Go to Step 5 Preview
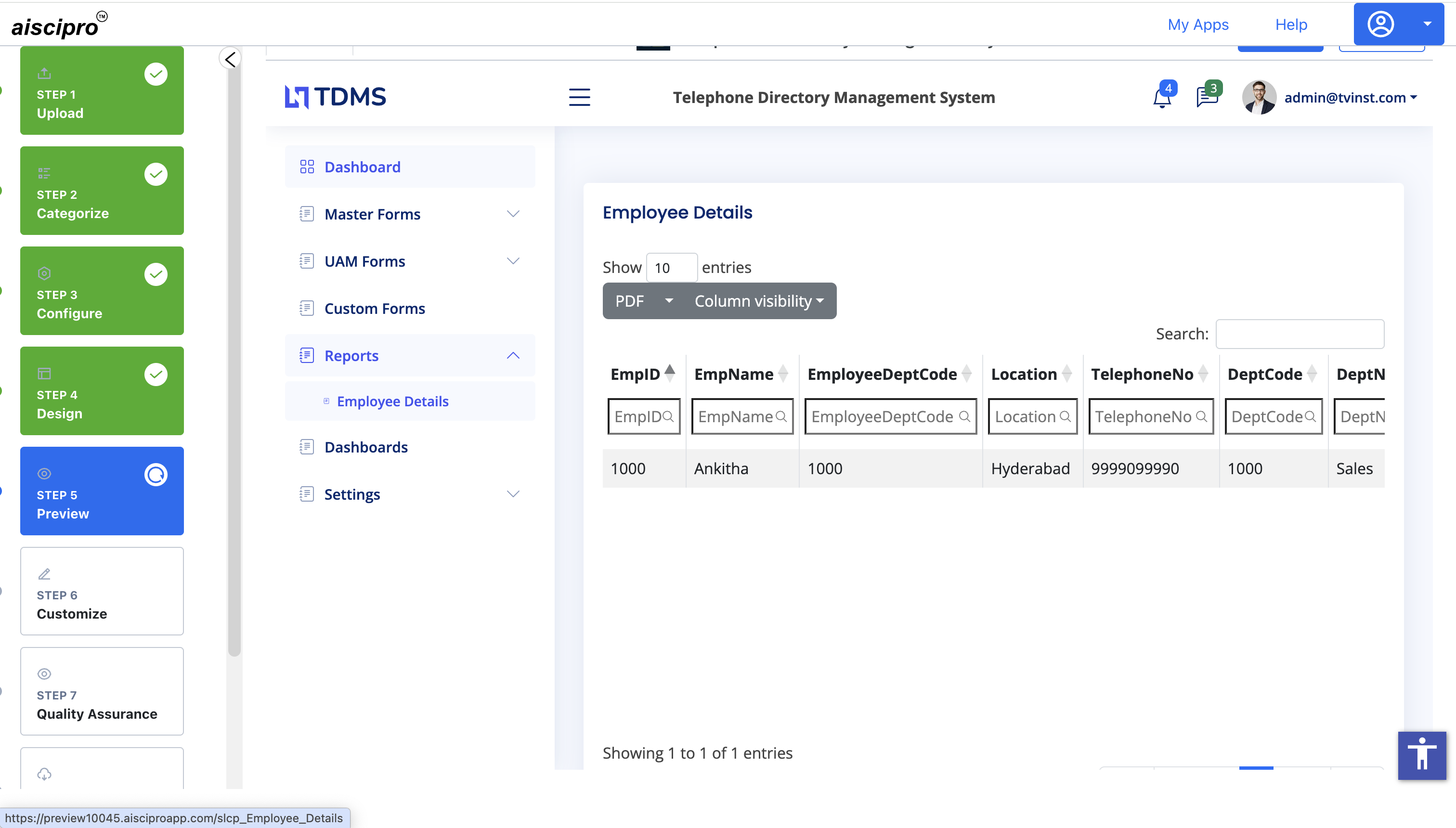The width and height of the screenshot is (1456, 828). pos(102,491)
